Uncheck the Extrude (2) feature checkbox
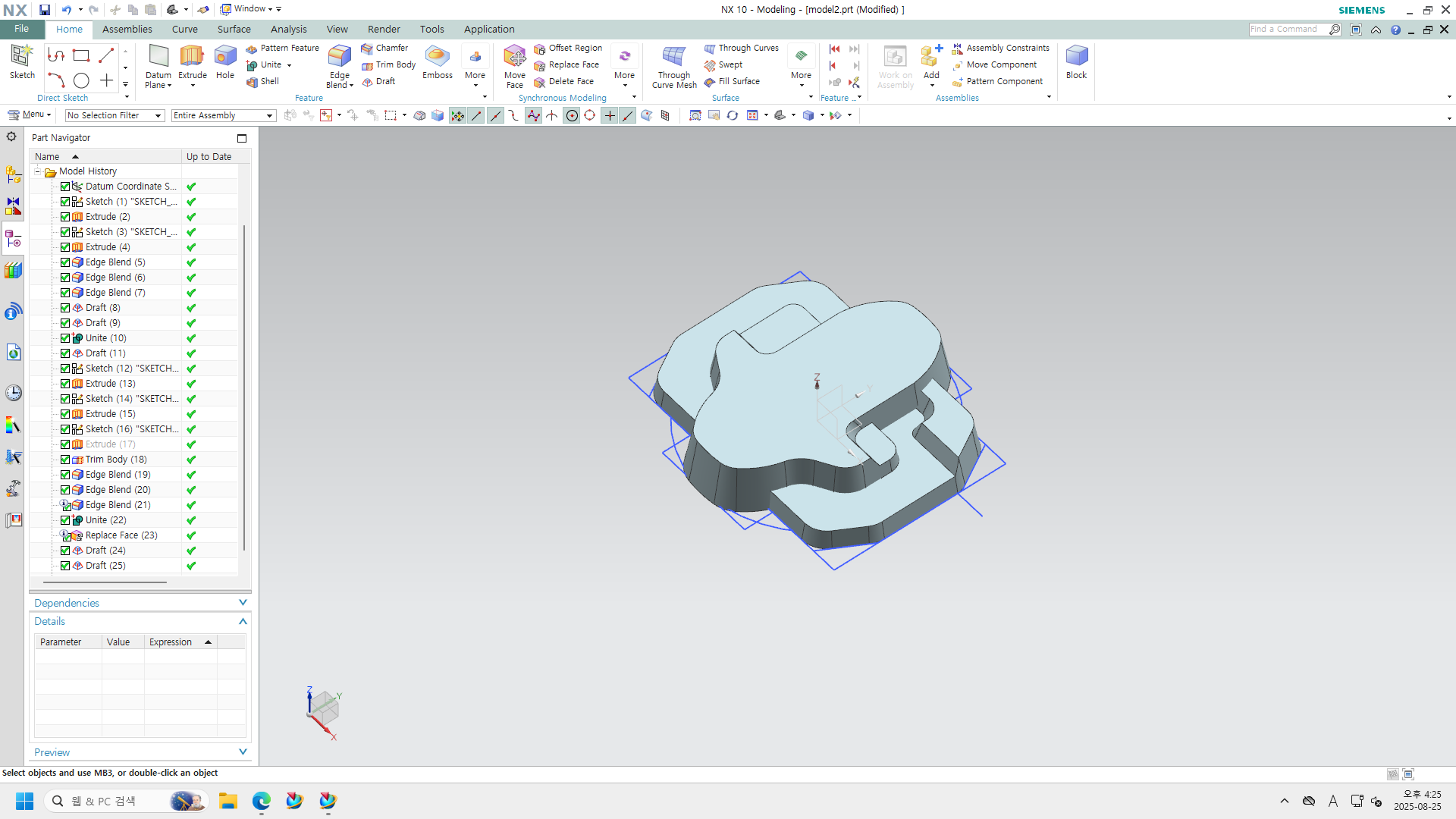1456x819 pixels. tap(65, 217)
